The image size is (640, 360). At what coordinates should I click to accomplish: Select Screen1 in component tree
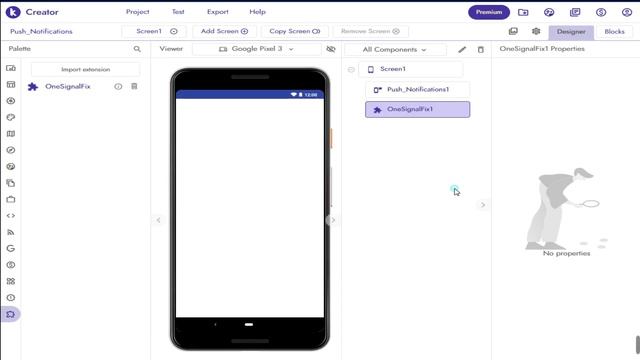point(411,69)
